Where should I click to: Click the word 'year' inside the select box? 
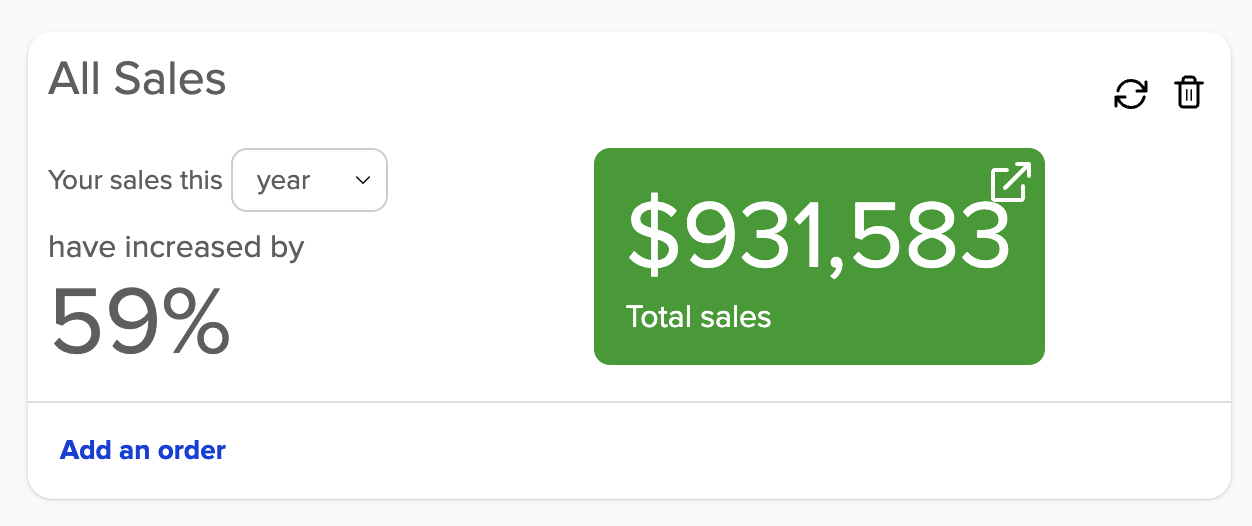[x=283, y=181]
